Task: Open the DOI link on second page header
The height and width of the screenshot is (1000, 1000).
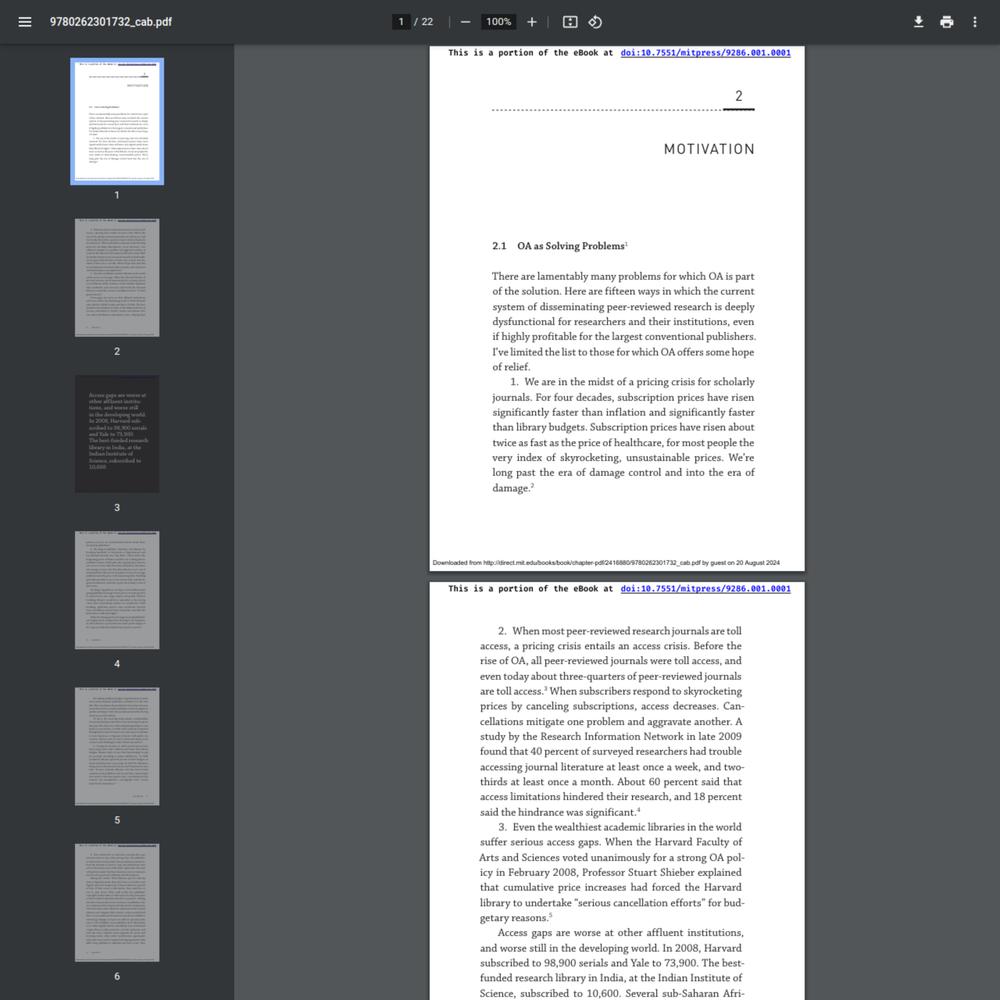Action: click(705, 589)
